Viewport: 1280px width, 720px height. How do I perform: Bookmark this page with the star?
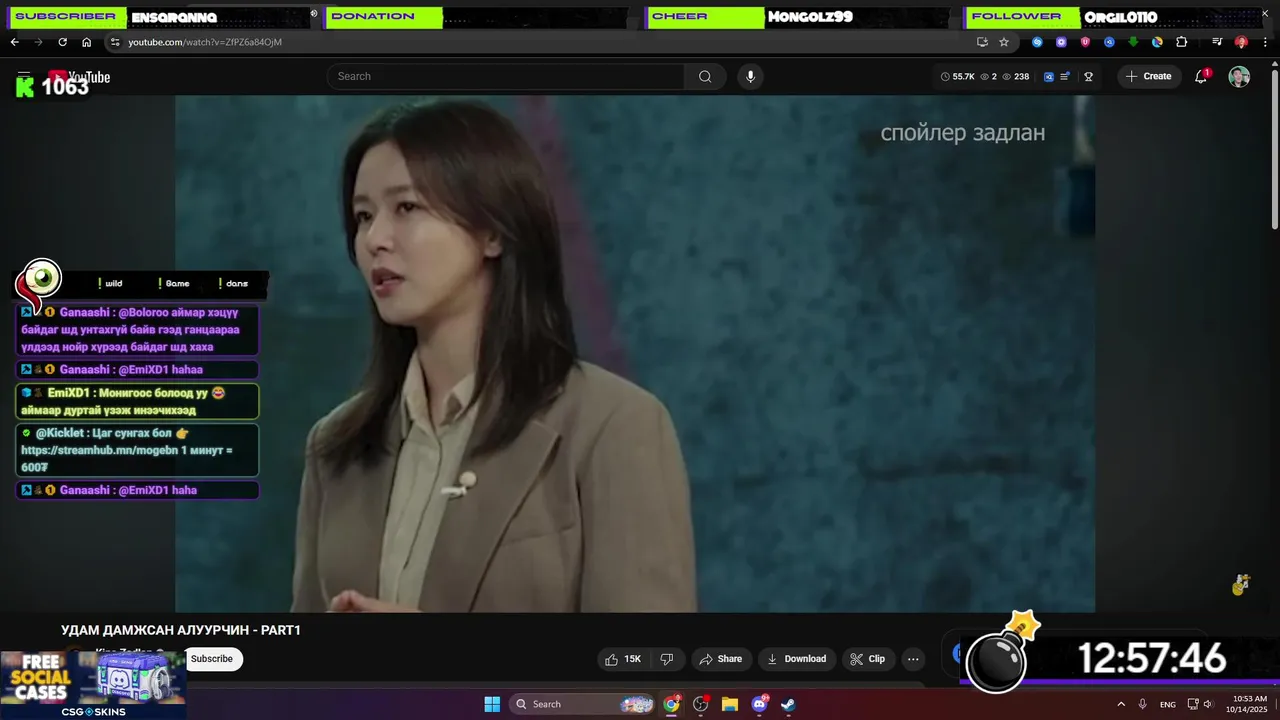point(1004,42)
